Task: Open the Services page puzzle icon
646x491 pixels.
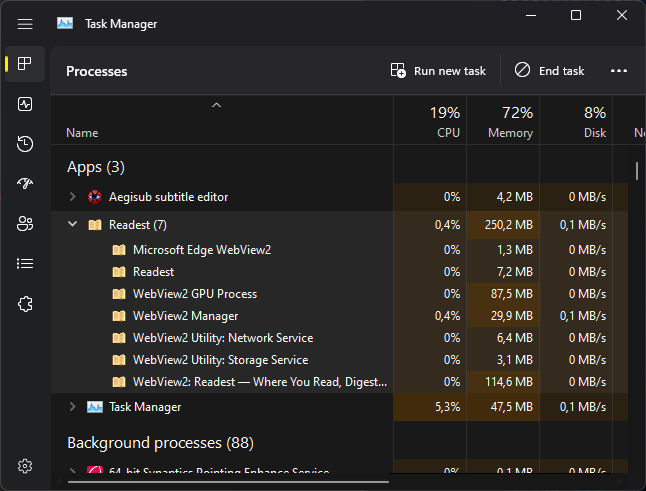Action: pos(25,304)
